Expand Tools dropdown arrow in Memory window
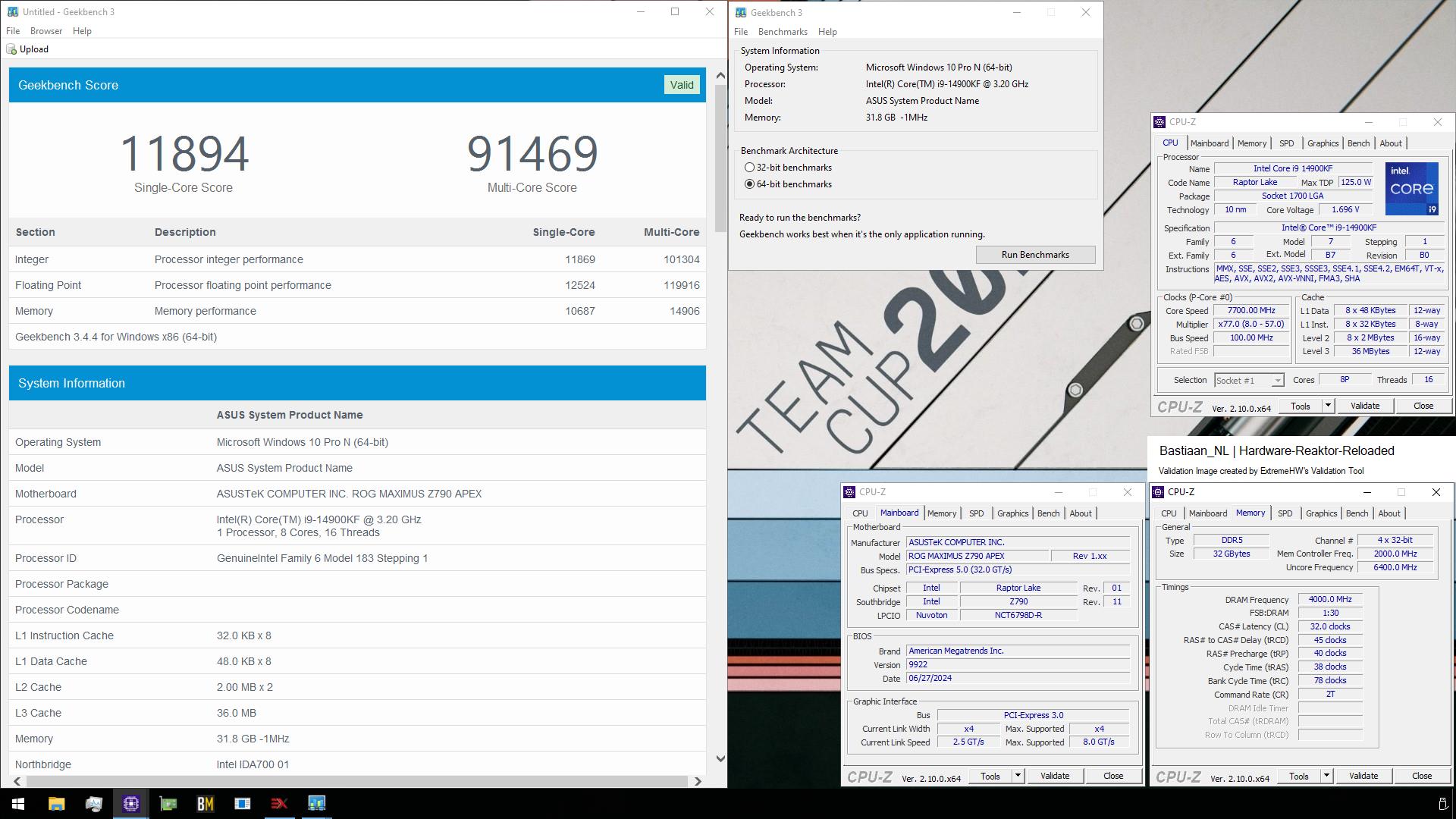Viewport: 1456px width, 819px height. (x=1326, y=776)
